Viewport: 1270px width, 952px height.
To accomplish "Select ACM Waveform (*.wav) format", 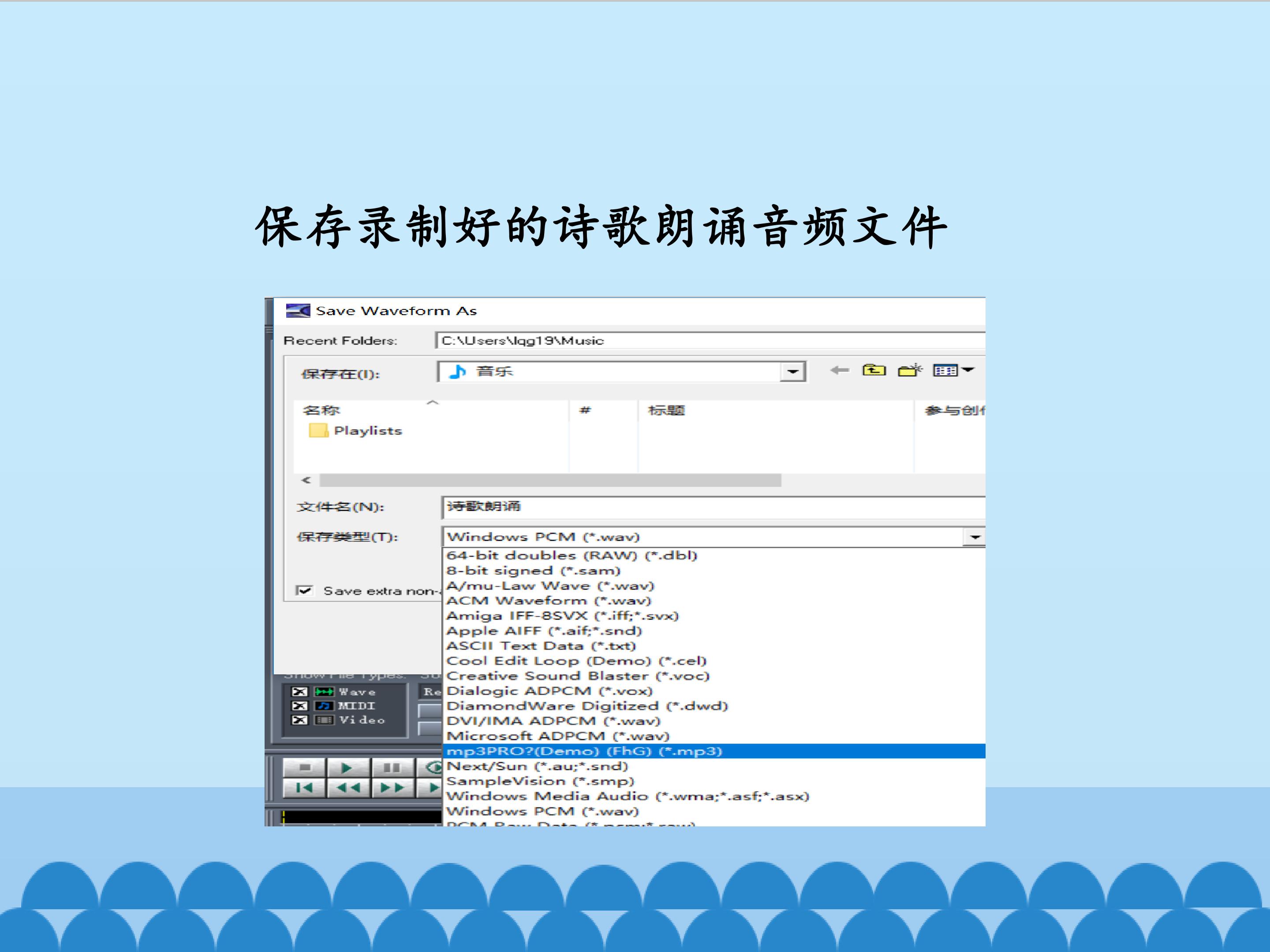I will point(714,600).
